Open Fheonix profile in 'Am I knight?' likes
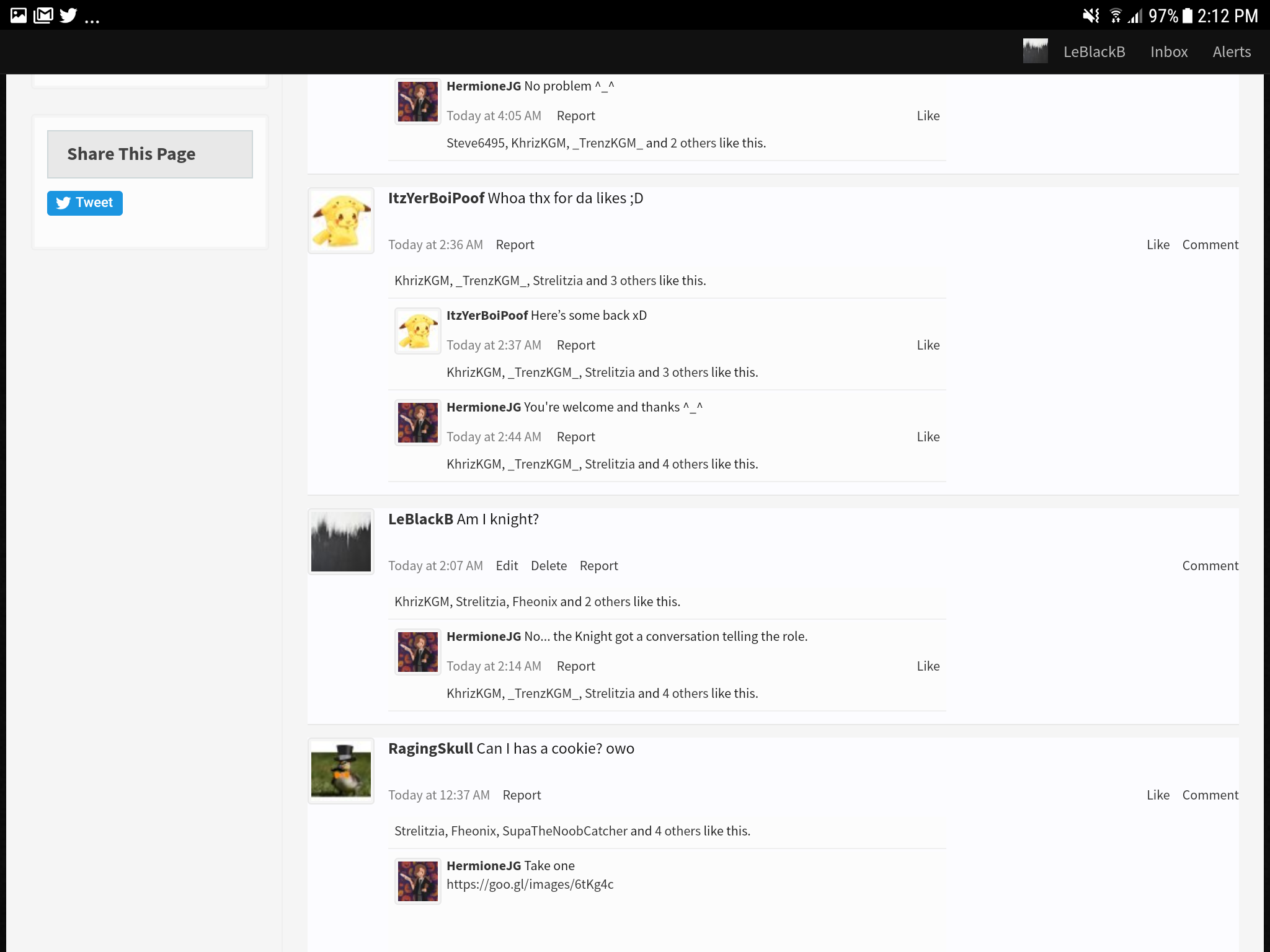This screenshot has width=1270, height=952. click(535, 602)
